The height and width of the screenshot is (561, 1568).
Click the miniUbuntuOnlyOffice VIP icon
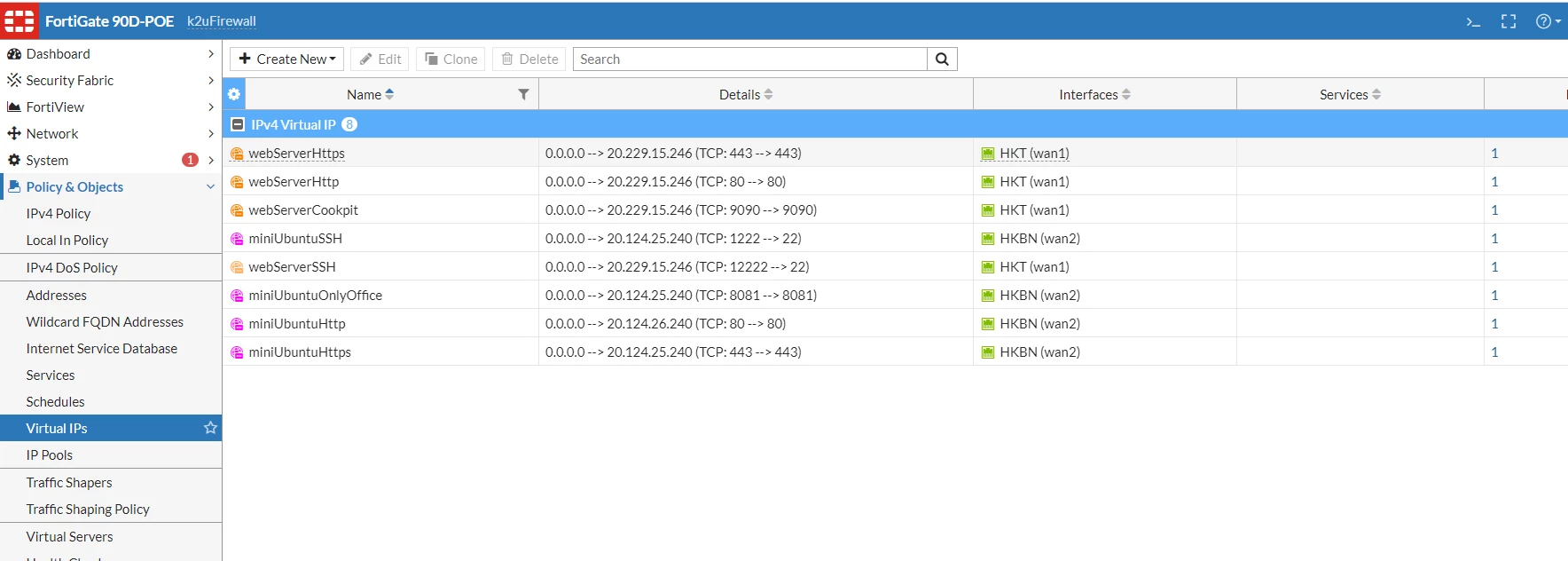[x=237, y=296]
